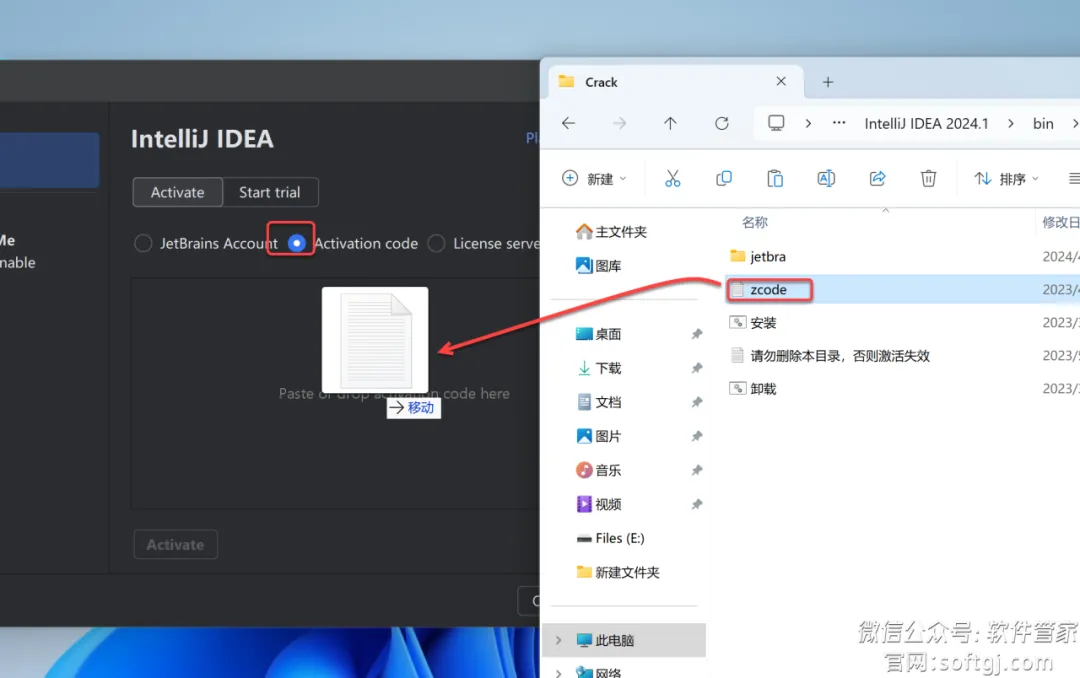
Task: Unpin 图片 using its pin icon
Action: (x=697, y=436)
